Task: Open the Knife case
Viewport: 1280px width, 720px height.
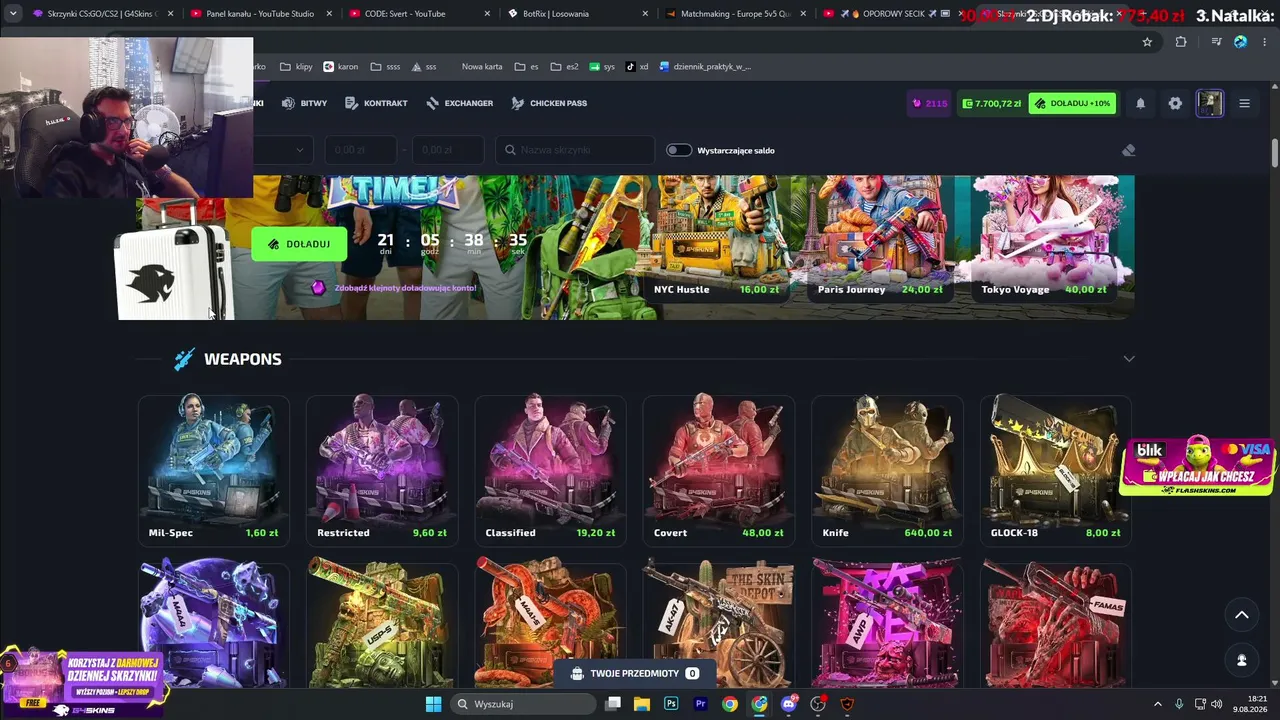Action: 887,470
